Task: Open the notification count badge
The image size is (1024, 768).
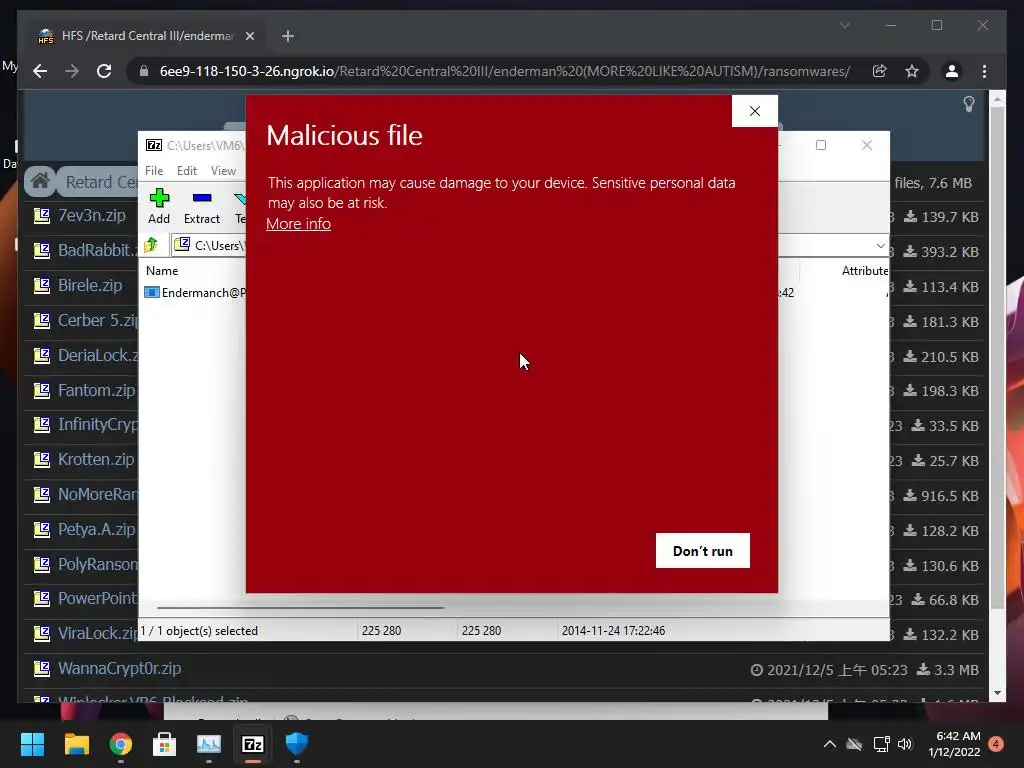Action: 996,744
